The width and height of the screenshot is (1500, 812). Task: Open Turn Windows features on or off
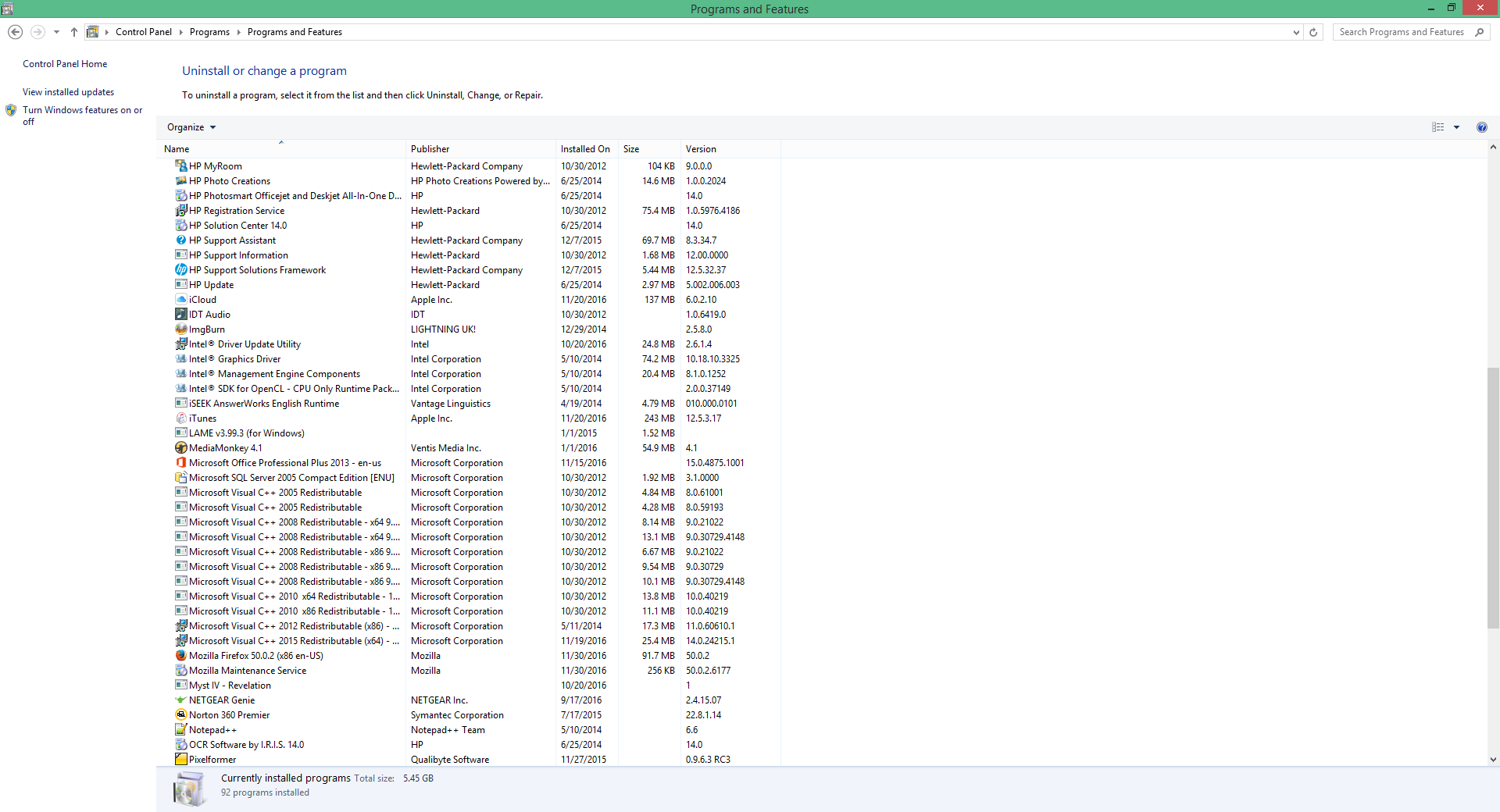(82, 116)
